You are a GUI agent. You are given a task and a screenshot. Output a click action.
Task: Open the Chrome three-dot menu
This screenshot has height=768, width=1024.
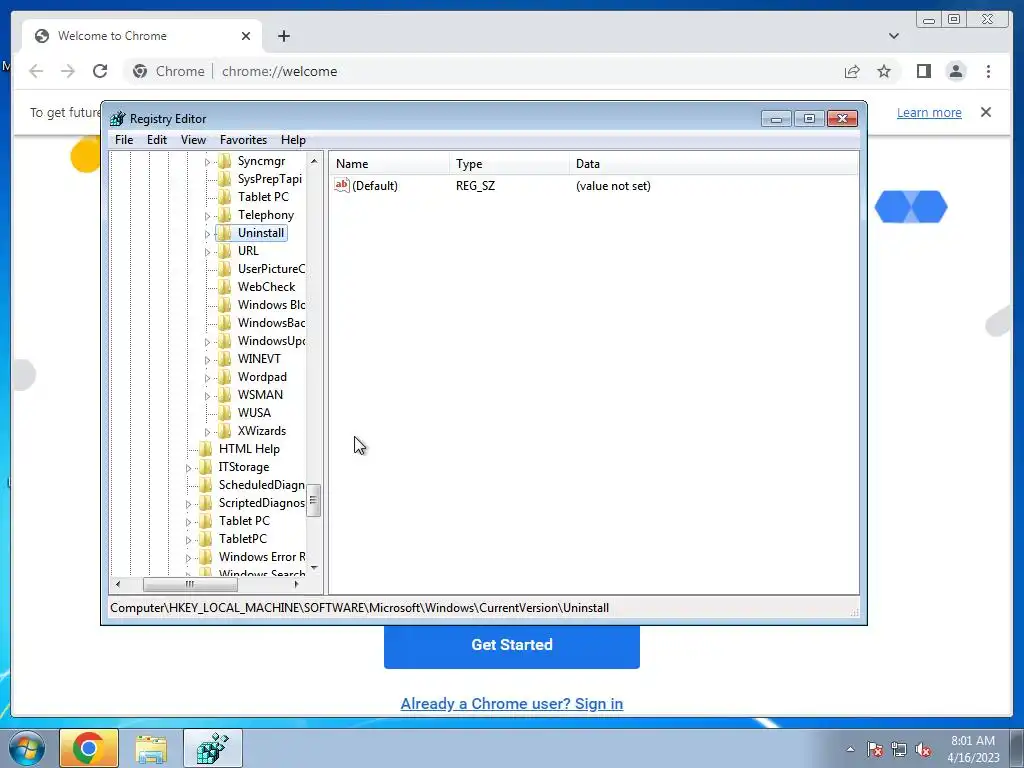click(988, 71)
